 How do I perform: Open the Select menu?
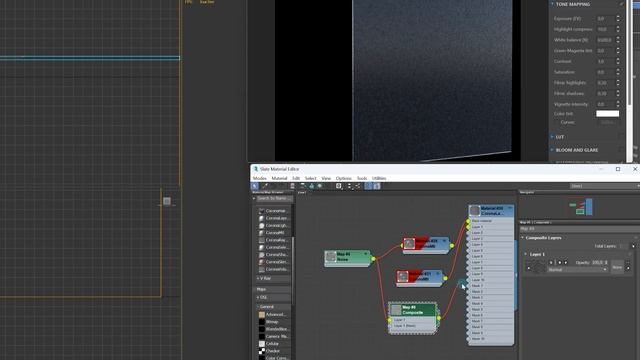pyautogui.click(x=311, y=178)
